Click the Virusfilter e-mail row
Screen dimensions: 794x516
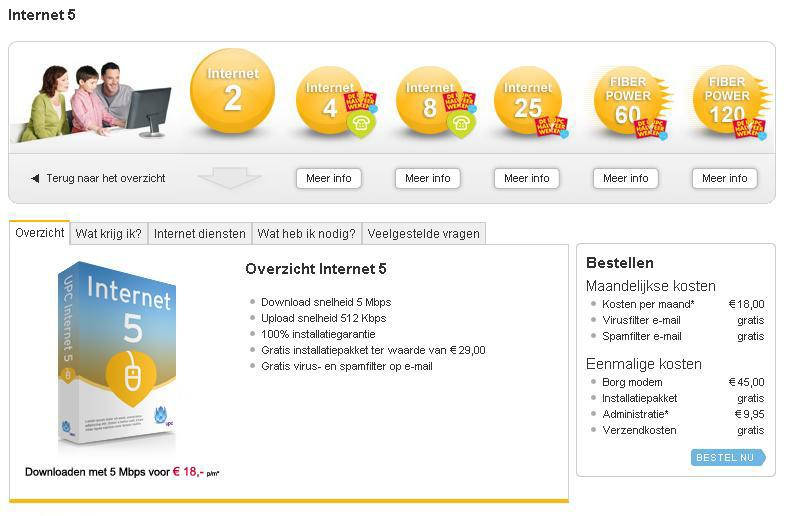click(x=678, y=320)
